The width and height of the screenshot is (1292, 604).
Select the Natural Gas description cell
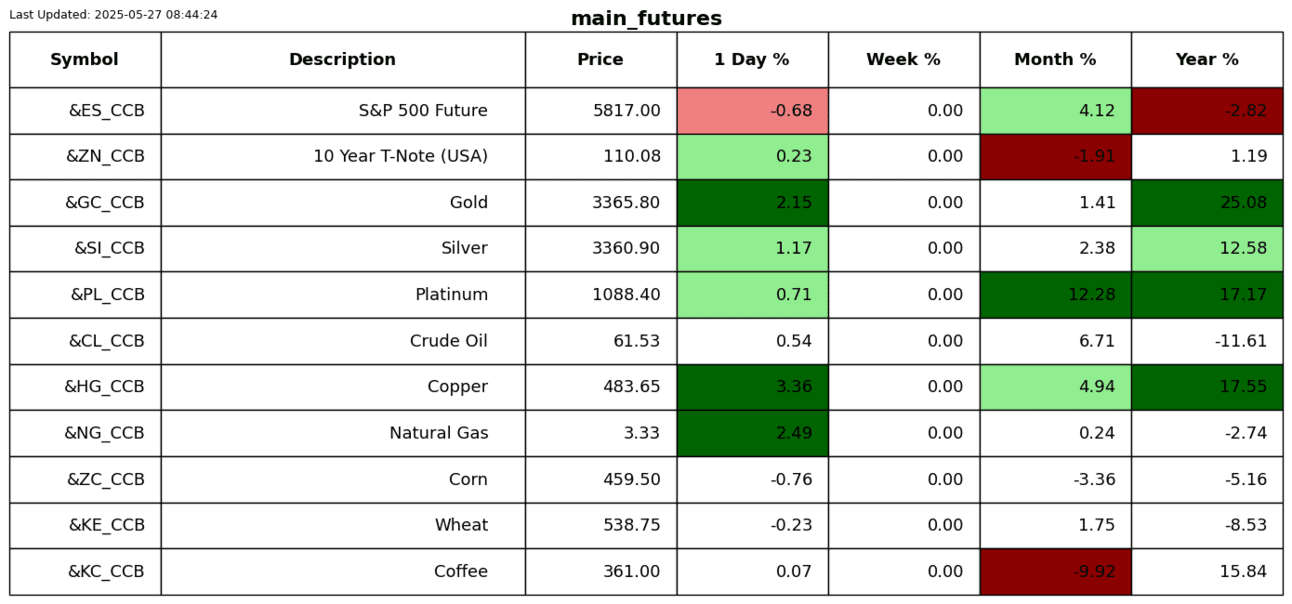(x=438, y=433)
